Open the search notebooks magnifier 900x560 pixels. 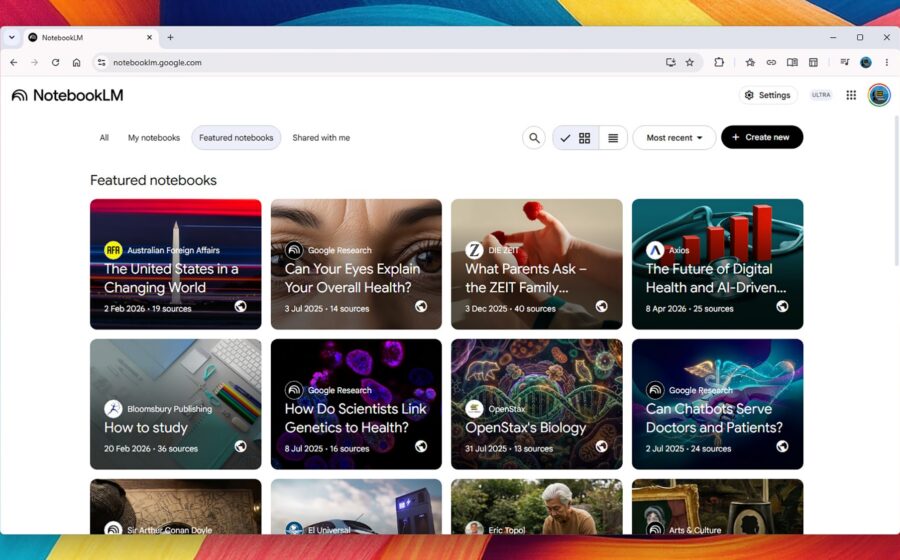point(534,138)
